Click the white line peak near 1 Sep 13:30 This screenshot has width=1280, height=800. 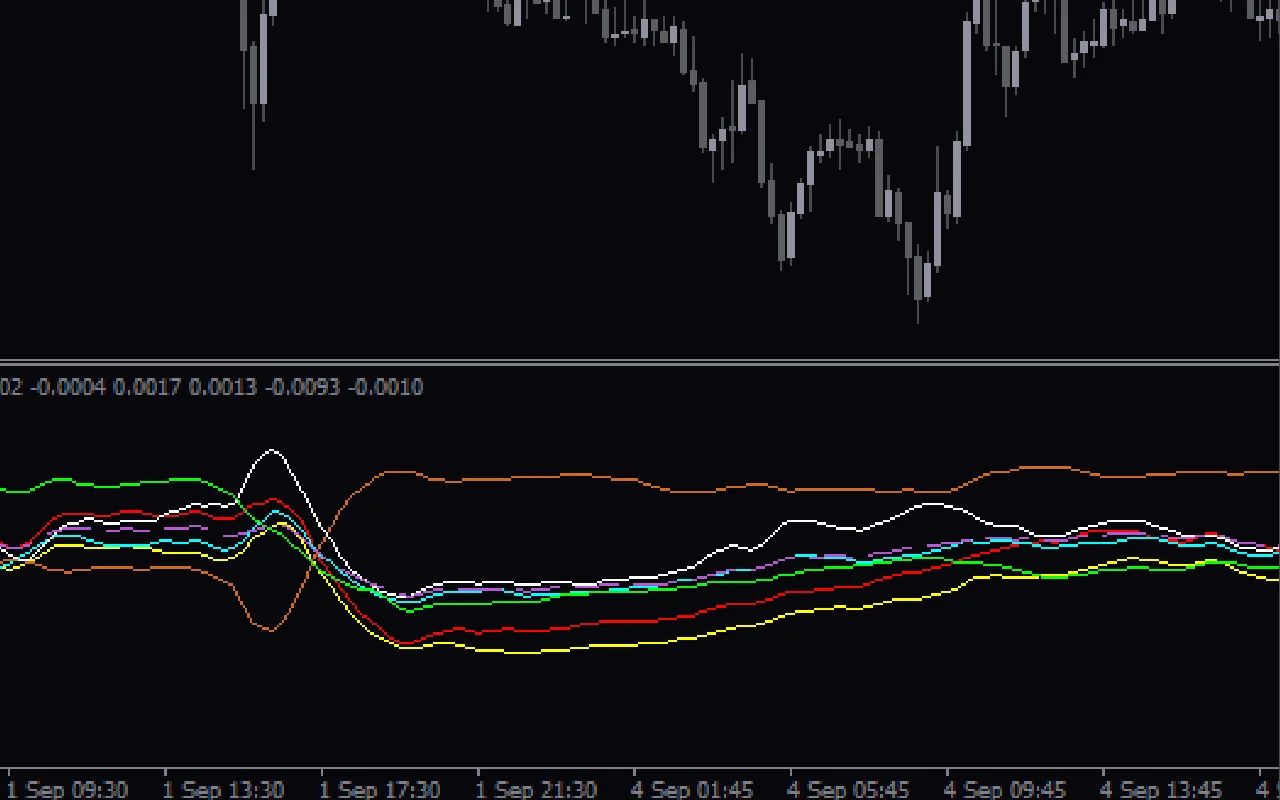coord(272,450)
